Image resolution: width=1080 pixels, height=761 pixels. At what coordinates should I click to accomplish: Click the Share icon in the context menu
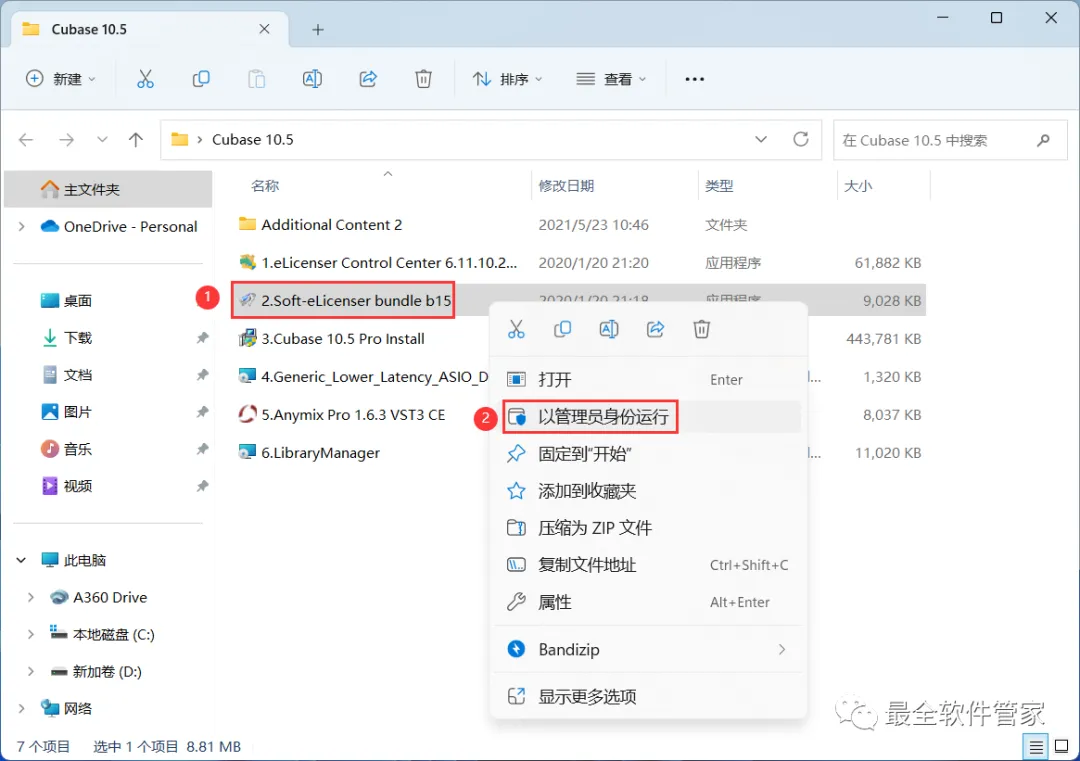(x=655, y=329)
